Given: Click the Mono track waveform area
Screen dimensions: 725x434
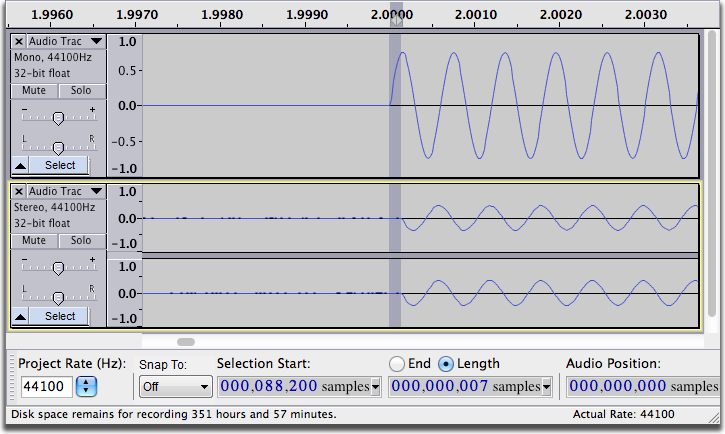Looking at the screenshot, I should [420, 105].
